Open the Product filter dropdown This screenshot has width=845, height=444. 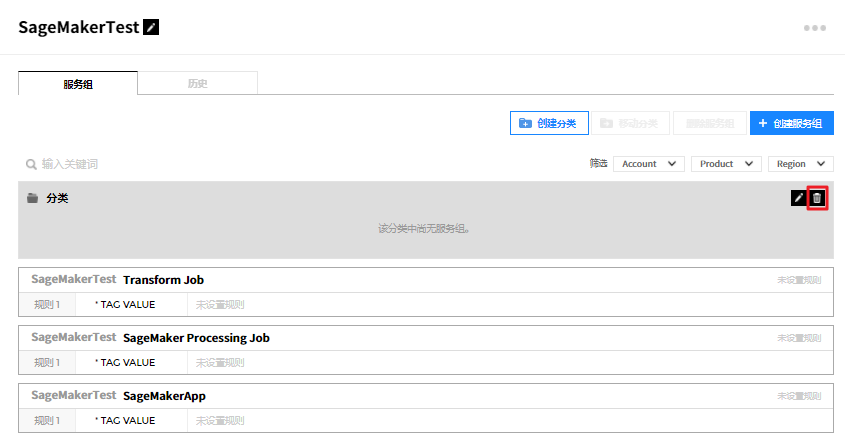[x=725, y=164]
